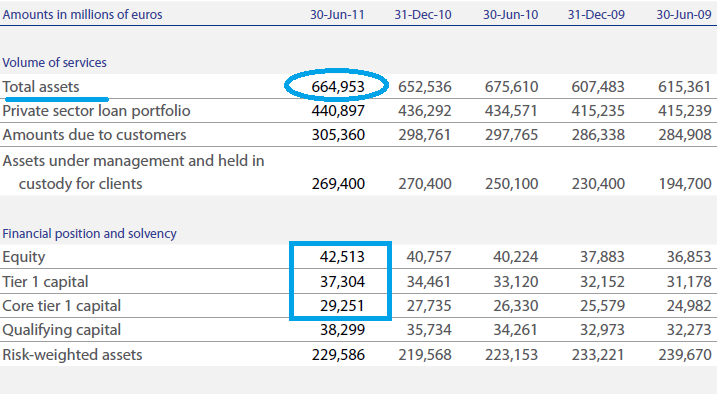The width and height of the screenshot is (717, 394).
Task: Click the Risk-weighted assets 31-Dec-09 value 233,221
Action: point(598,355)
